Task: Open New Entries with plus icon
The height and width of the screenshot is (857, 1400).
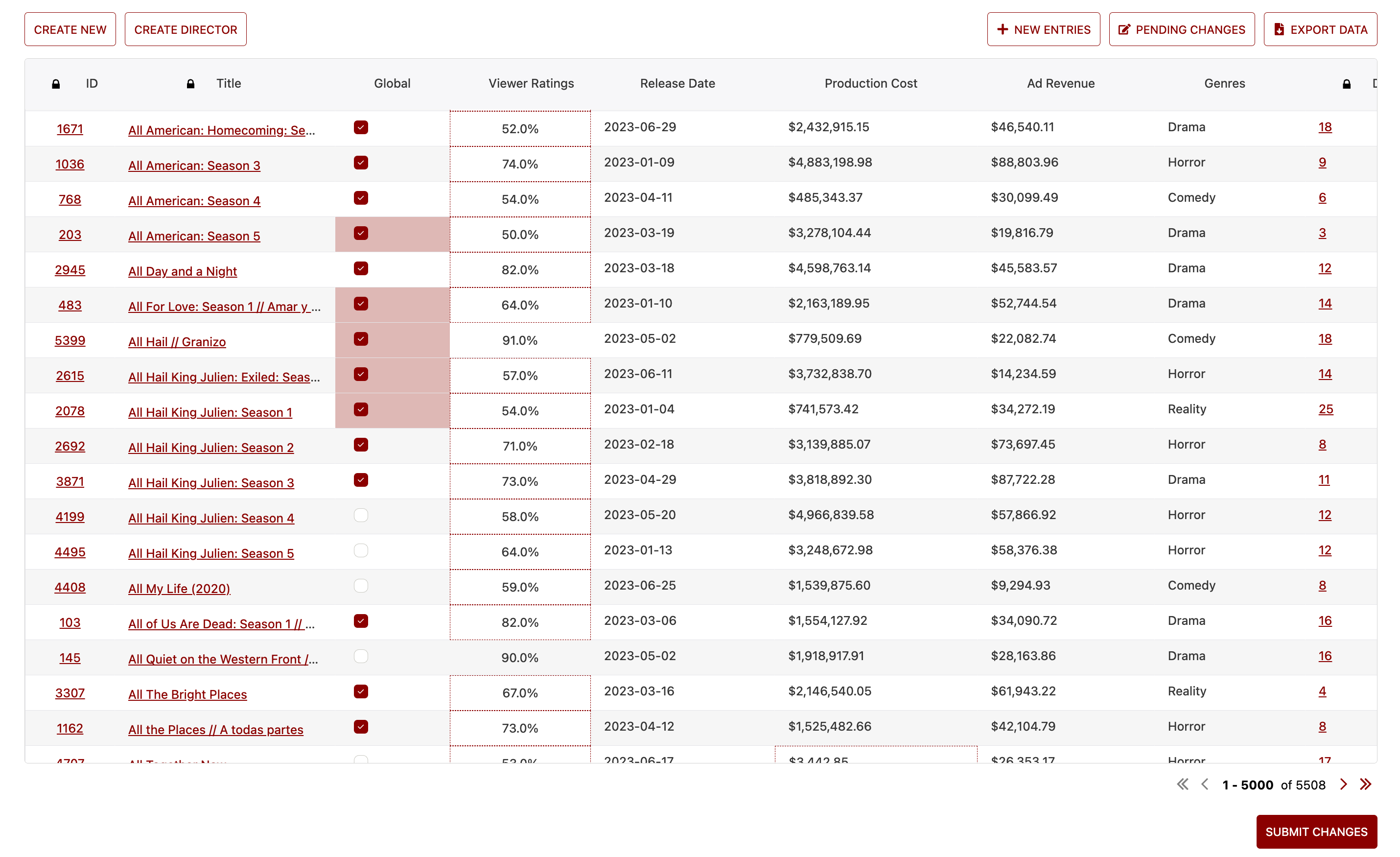Action: click(1043, 29)
